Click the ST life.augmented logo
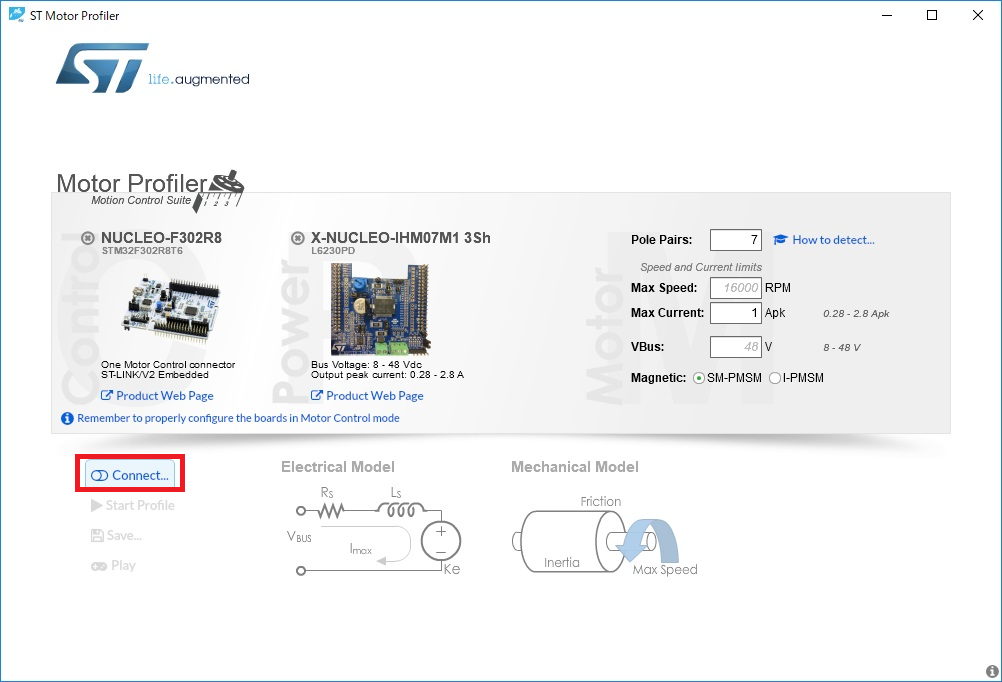 tap(153, 68)
